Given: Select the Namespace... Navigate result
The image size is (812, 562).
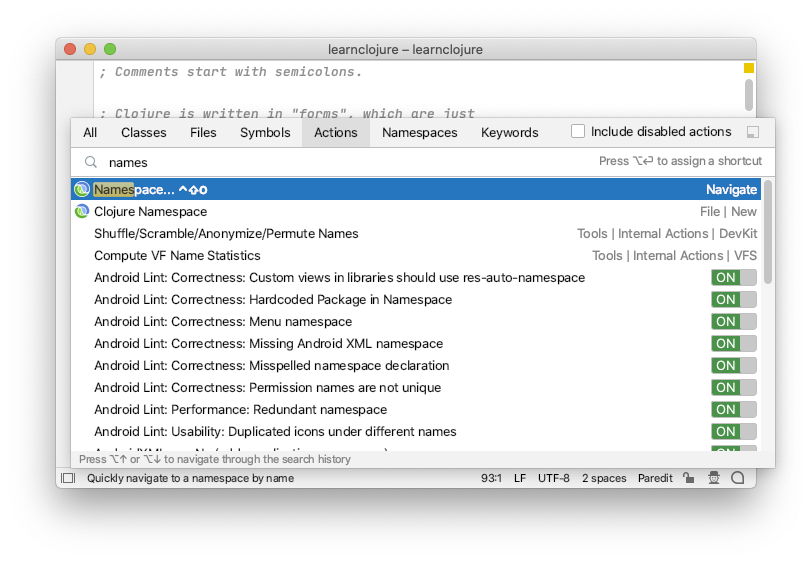Looking at the screenshot, I should [416, 190].
